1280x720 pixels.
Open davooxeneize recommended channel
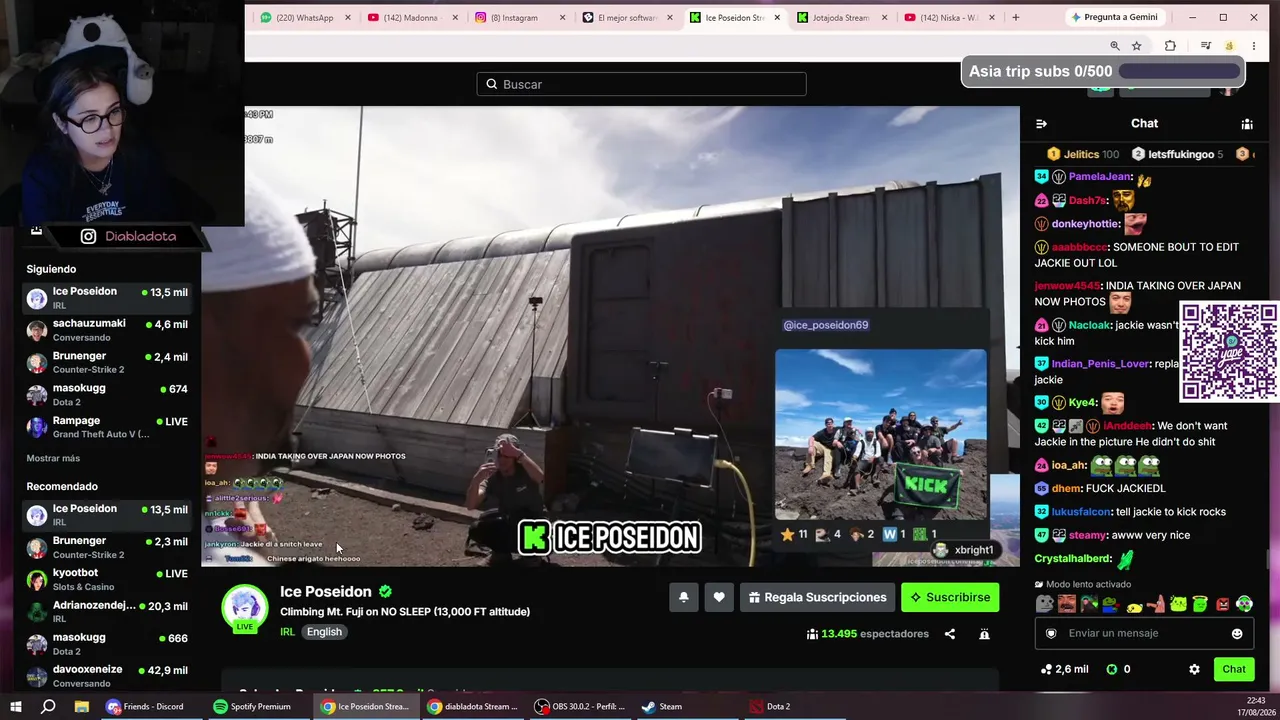(x=106, y=676)
